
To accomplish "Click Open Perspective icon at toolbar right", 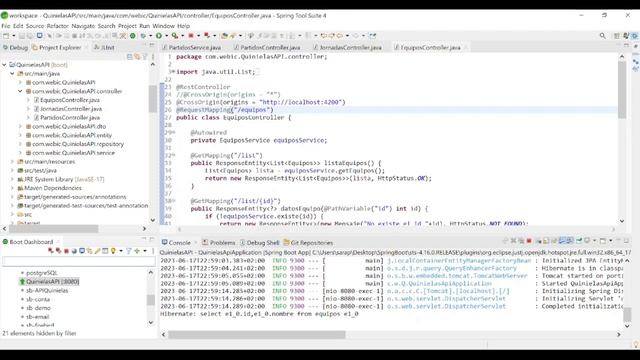I will coord(617,36).
